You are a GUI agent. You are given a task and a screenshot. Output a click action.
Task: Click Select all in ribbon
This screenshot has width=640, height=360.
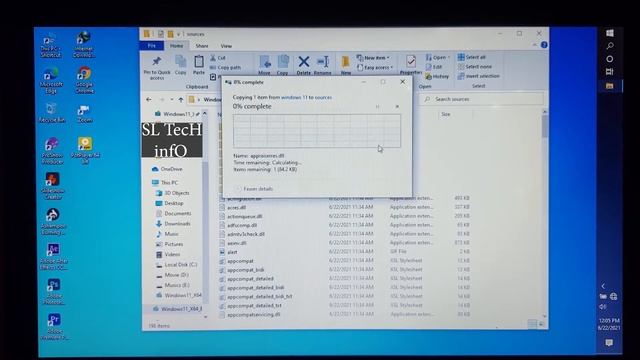[x=471, y=57]
